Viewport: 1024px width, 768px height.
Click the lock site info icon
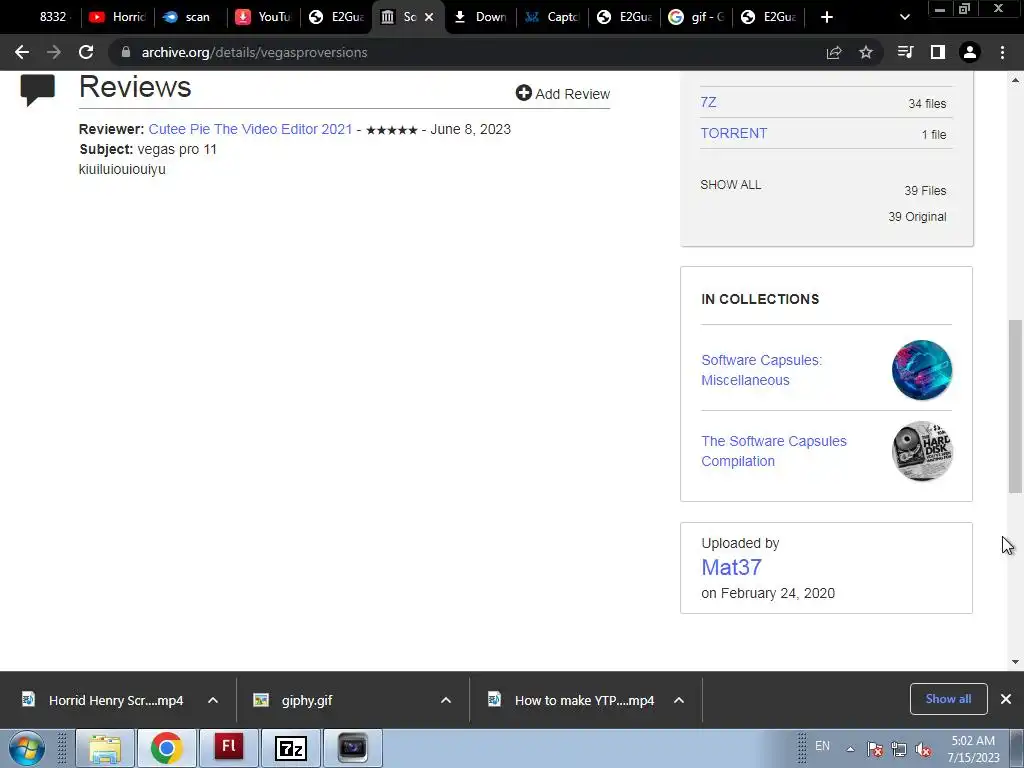125,52
